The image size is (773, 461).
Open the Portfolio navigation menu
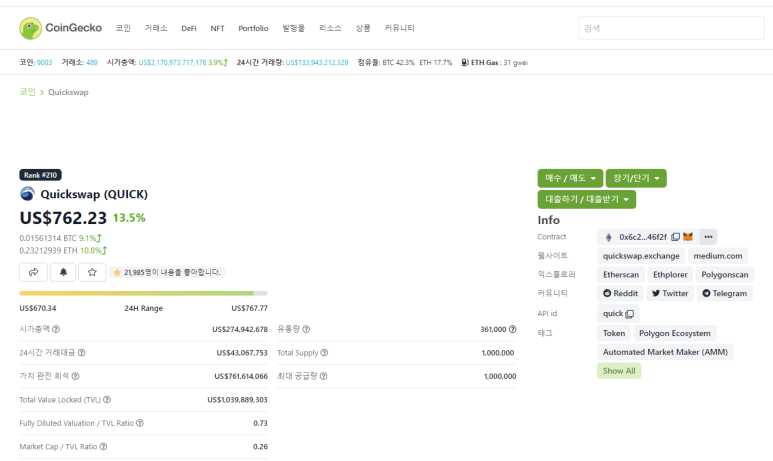(253, 29)
